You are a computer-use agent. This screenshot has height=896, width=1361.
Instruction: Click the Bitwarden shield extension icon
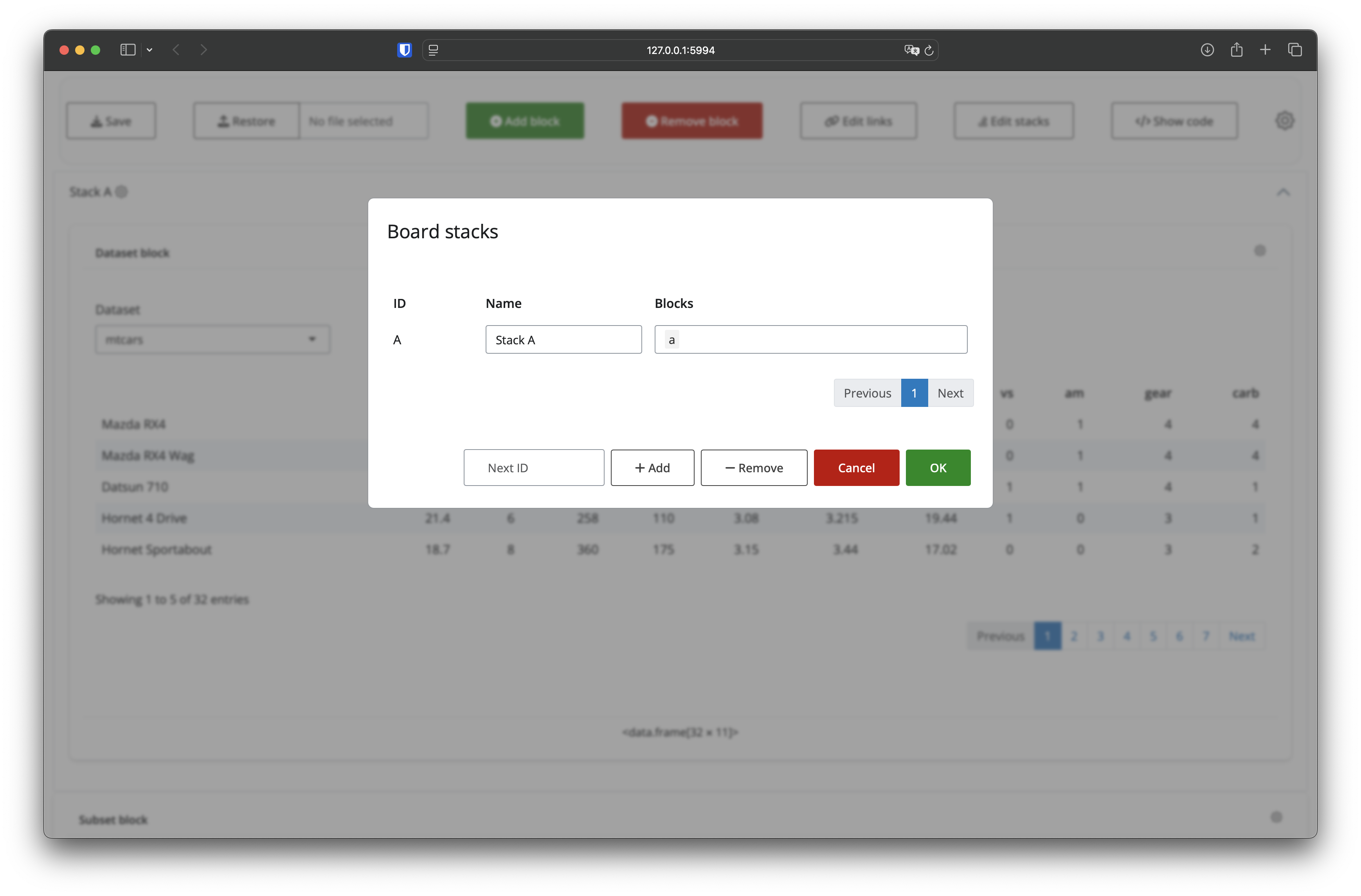pos(404,50)
